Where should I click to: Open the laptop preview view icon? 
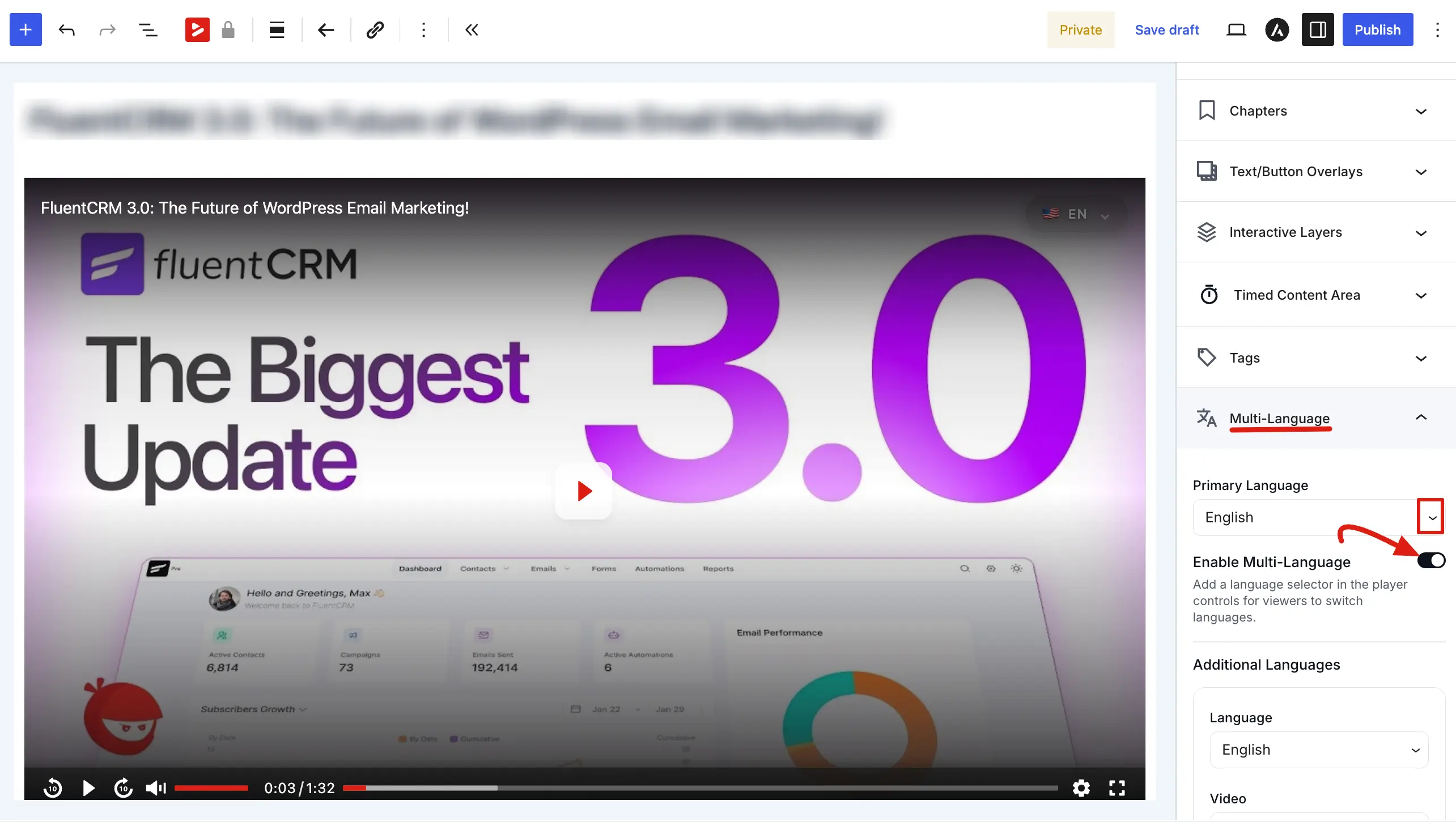(1236, 29)
